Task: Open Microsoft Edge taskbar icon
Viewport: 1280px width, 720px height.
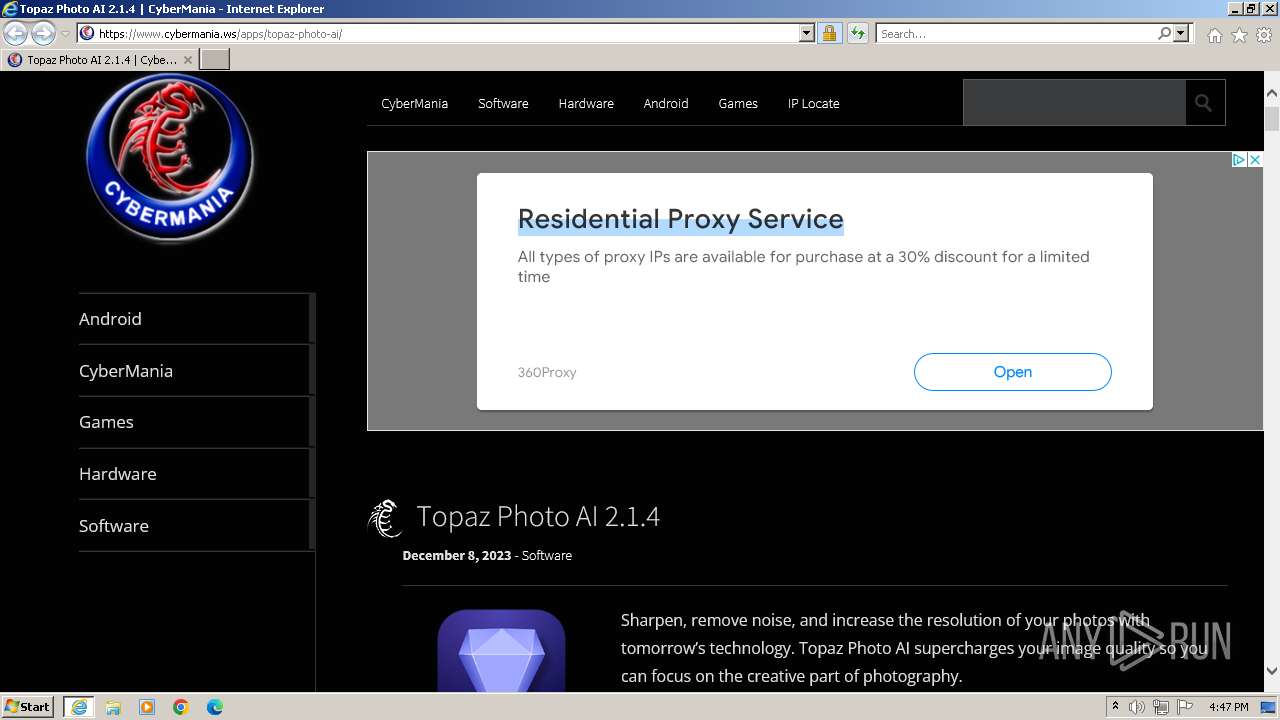Action: (x=215, y=707)
